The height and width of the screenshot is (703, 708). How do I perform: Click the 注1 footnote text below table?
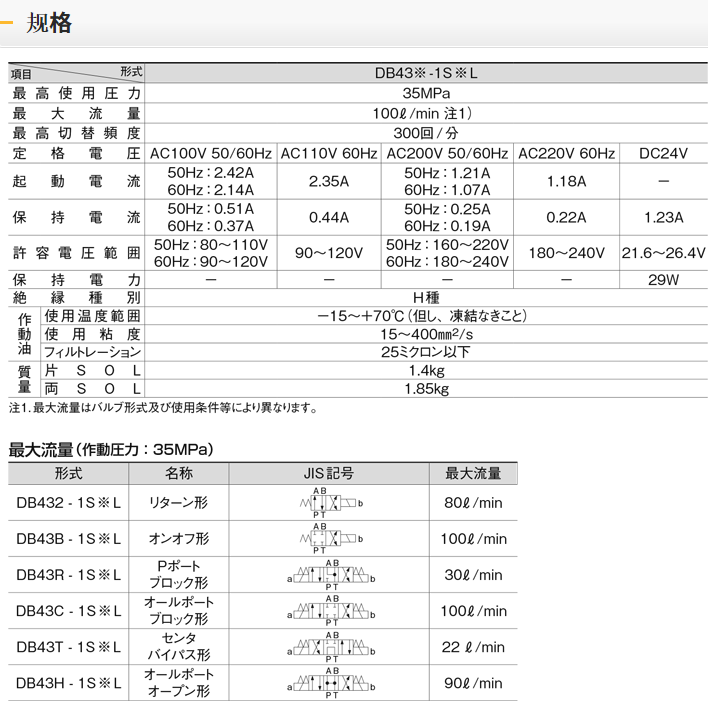coord(163,407)
